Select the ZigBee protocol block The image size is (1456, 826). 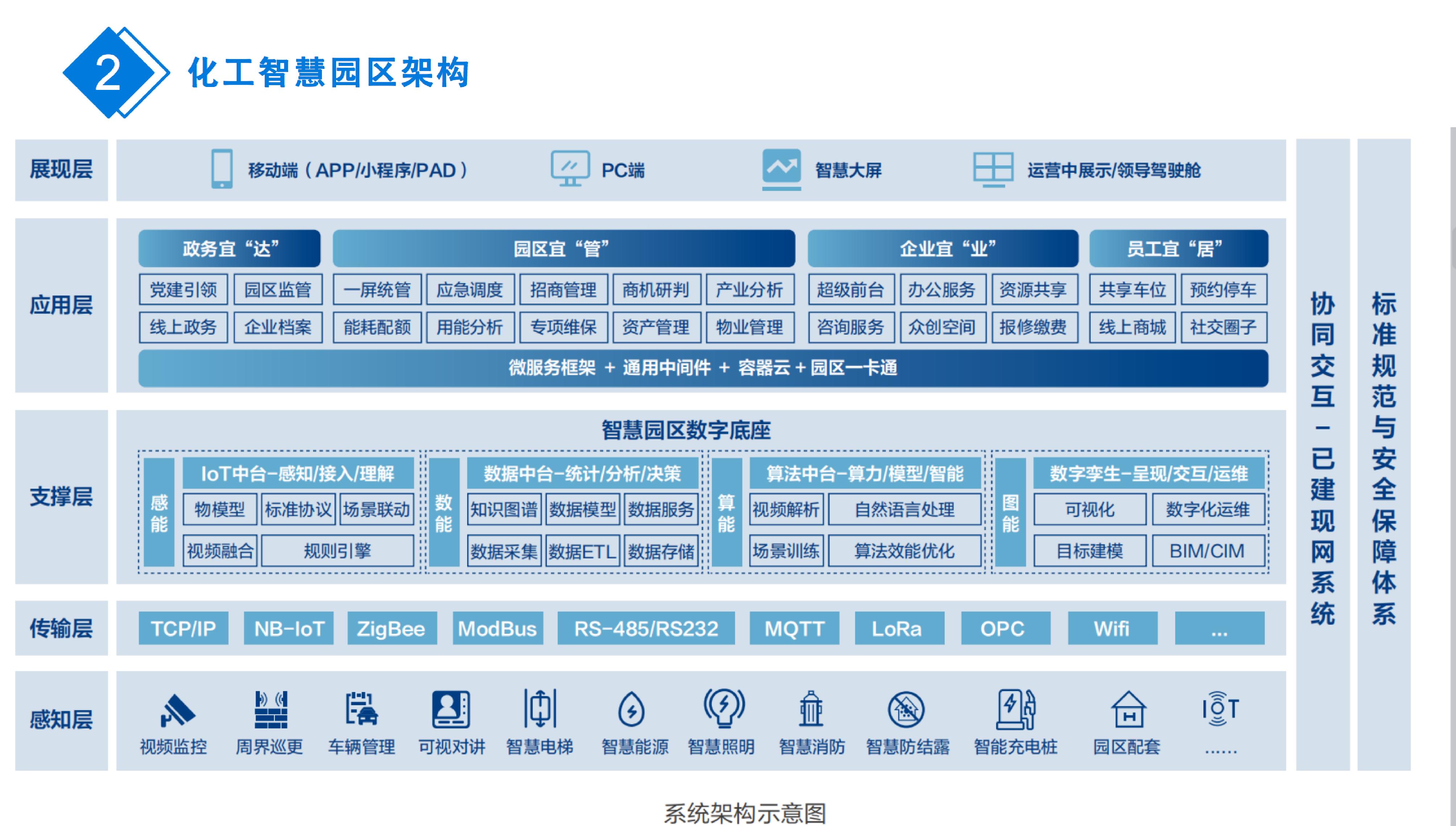click(x=392, y=628)
